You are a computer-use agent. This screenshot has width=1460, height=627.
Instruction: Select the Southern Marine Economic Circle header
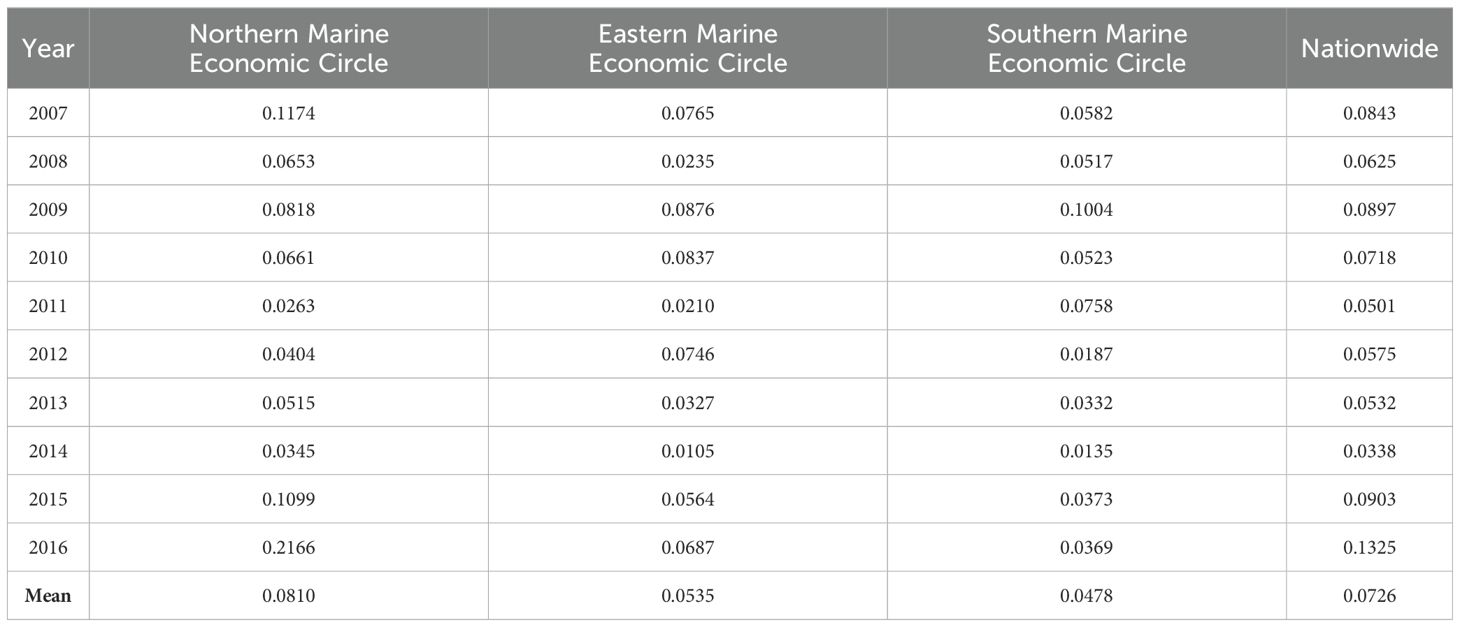pyautogui.click(x=1087, y=48)
